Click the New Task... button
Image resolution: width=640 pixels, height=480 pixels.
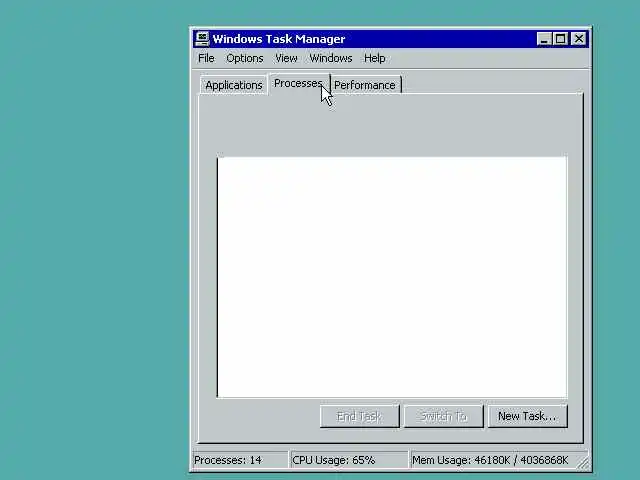[527, 416]
